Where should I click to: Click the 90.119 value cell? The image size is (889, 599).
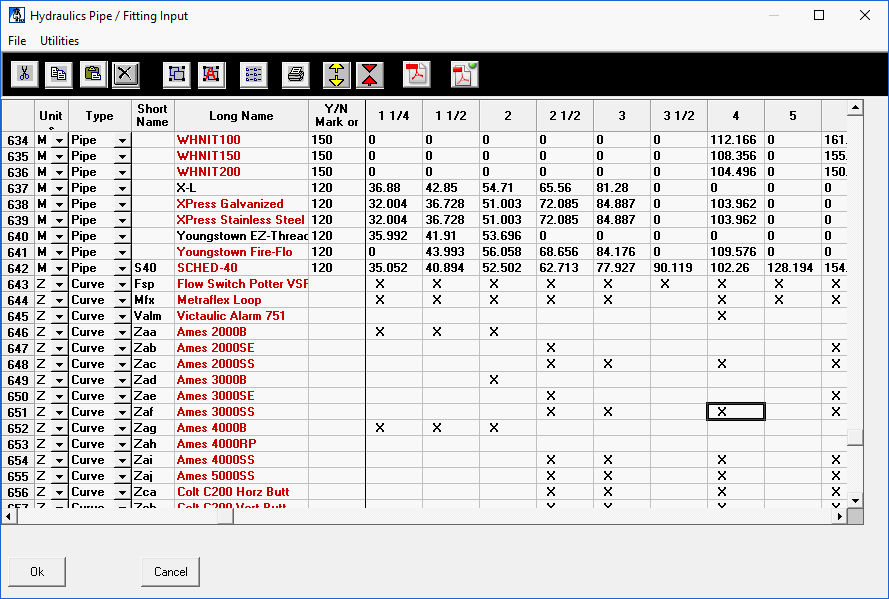[679, 268]
